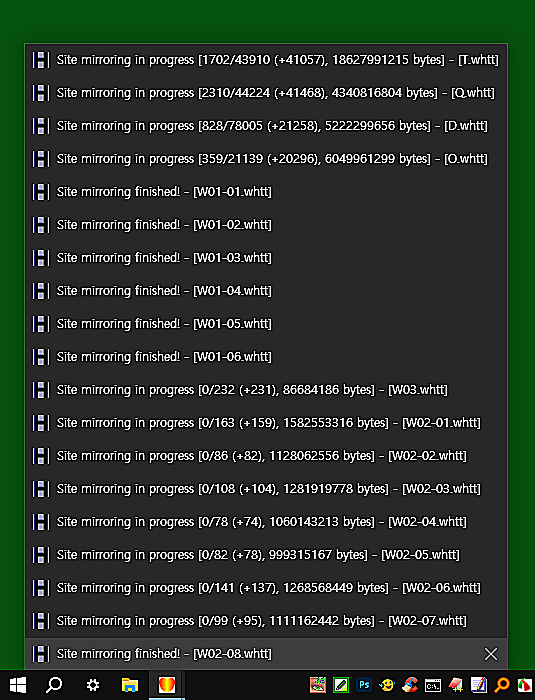Click the window icon beside W01-04.whtt
The width and height of the screenshot is (535, 700).
41,291
